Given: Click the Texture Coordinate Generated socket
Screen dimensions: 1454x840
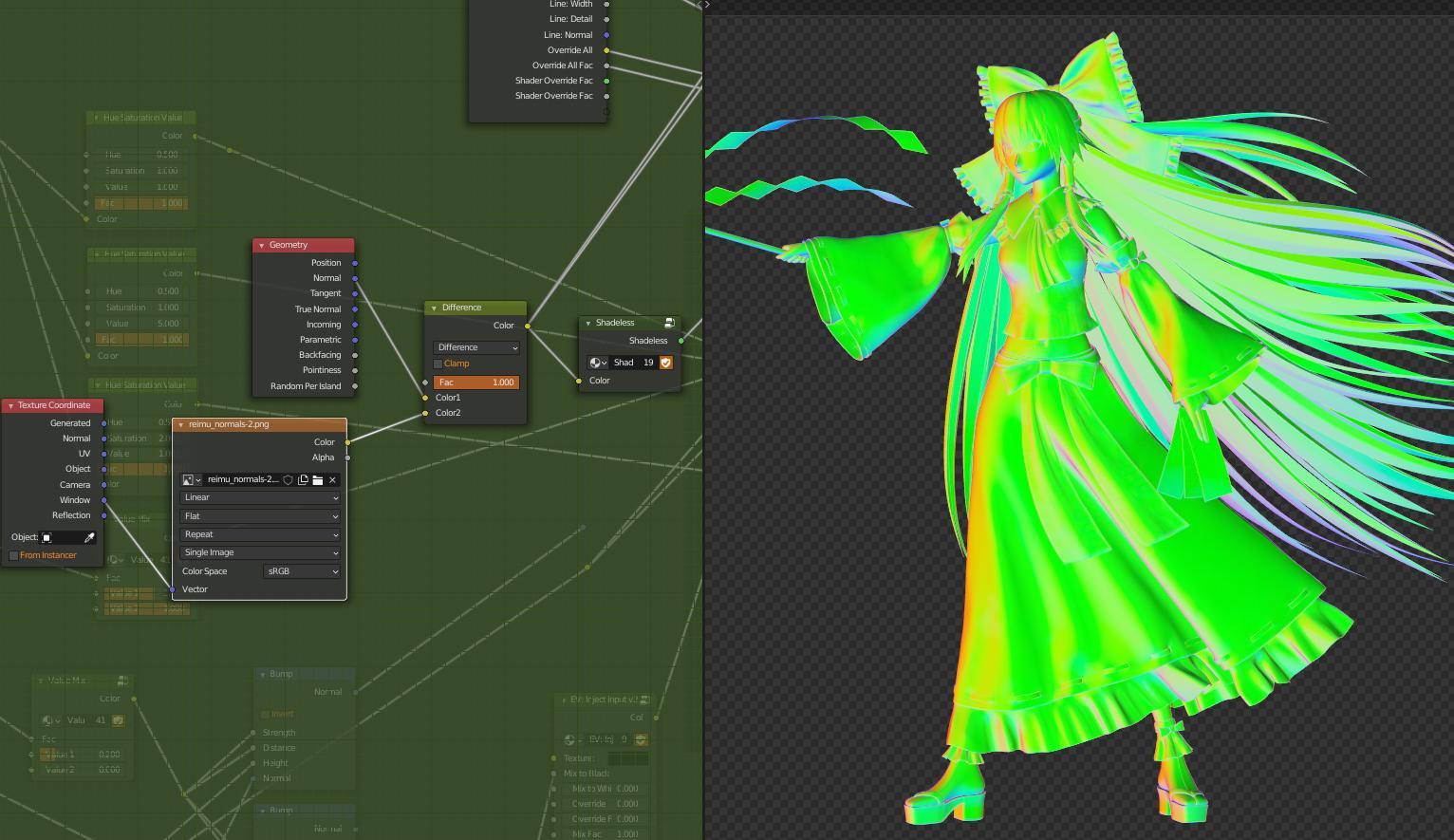Looking at the screenshot, I should pos(104,423).
